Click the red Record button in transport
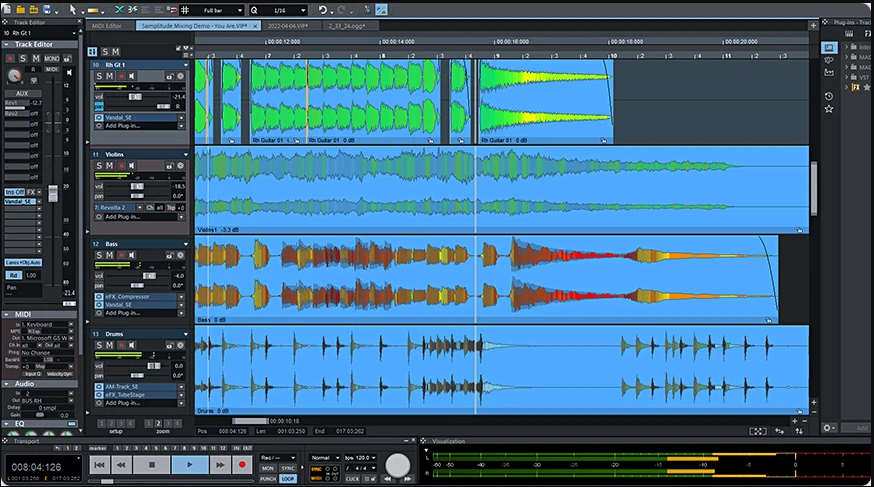 coord(242,465)
